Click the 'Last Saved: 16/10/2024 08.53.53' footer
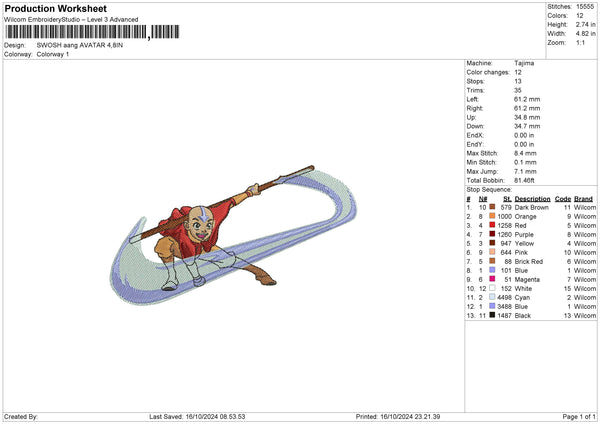The width and height of the screenshot is (600, 424). [197, 416]
